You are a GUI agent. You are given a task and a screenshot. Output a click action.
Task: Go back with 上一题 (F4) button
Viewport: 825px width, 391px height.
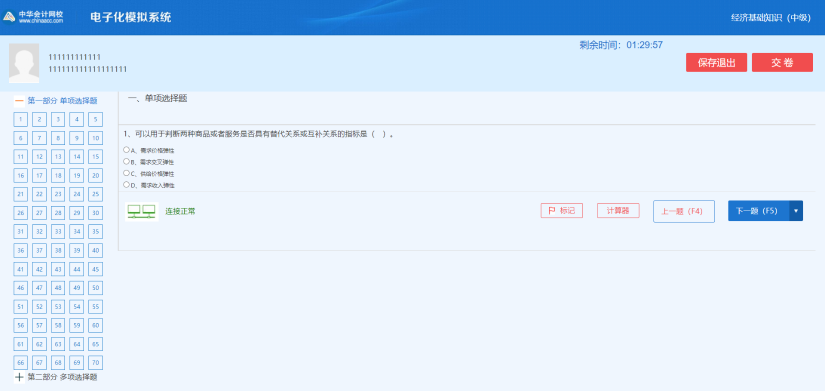[x=683, y=211]
